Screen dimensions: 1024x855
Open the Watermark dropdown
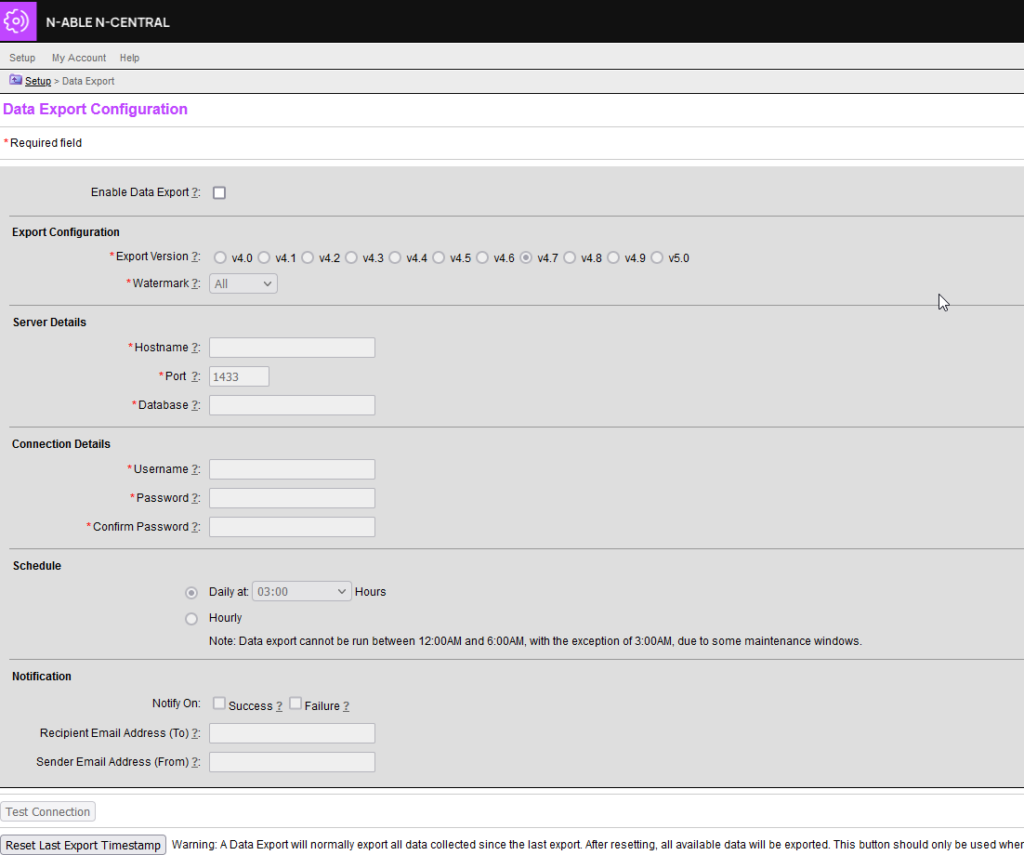[x=243, y=283]
